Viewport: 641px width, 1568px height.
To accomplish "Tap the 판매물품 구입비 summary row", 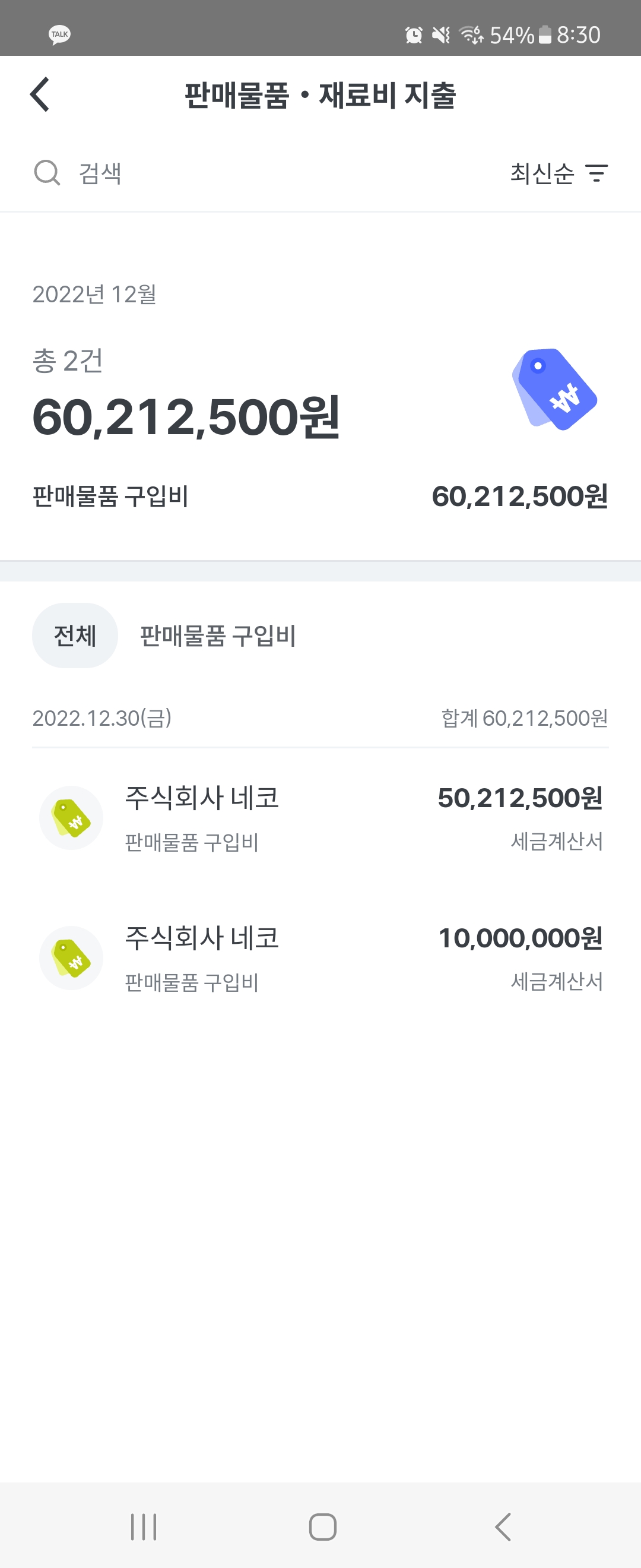I will click(x=320, y=496).
